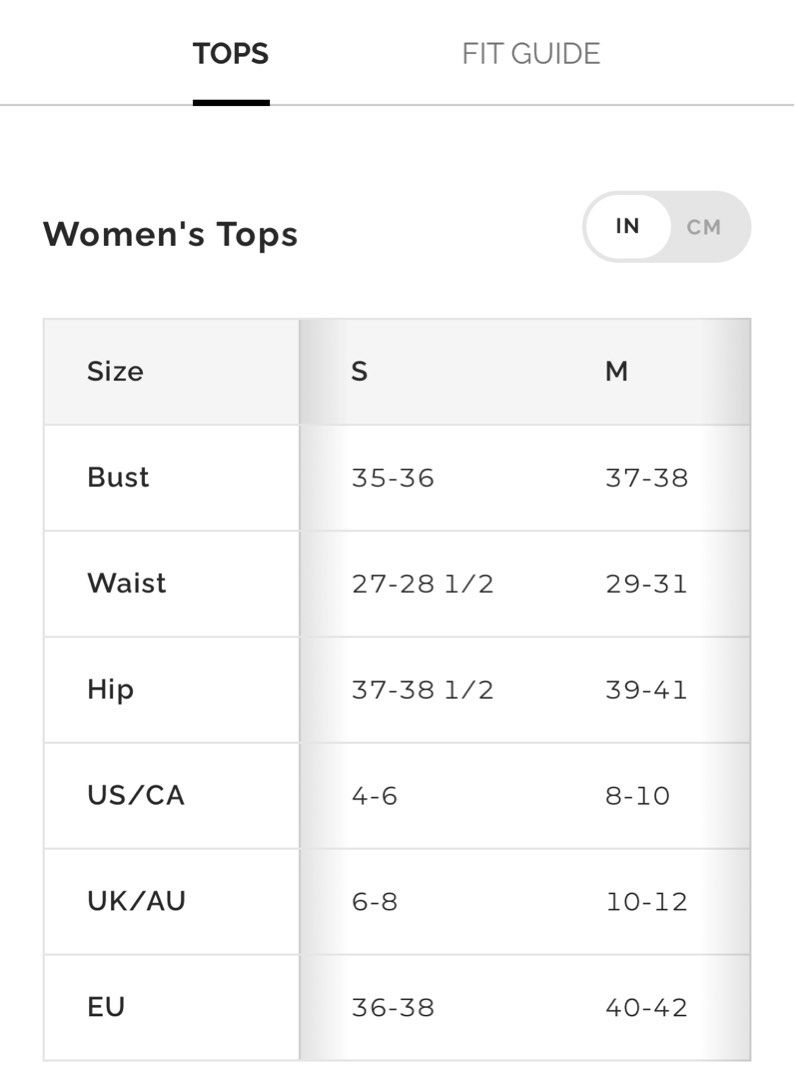
Task: Click the 35-36 bust measurement
Action: (x=393, y=478)
